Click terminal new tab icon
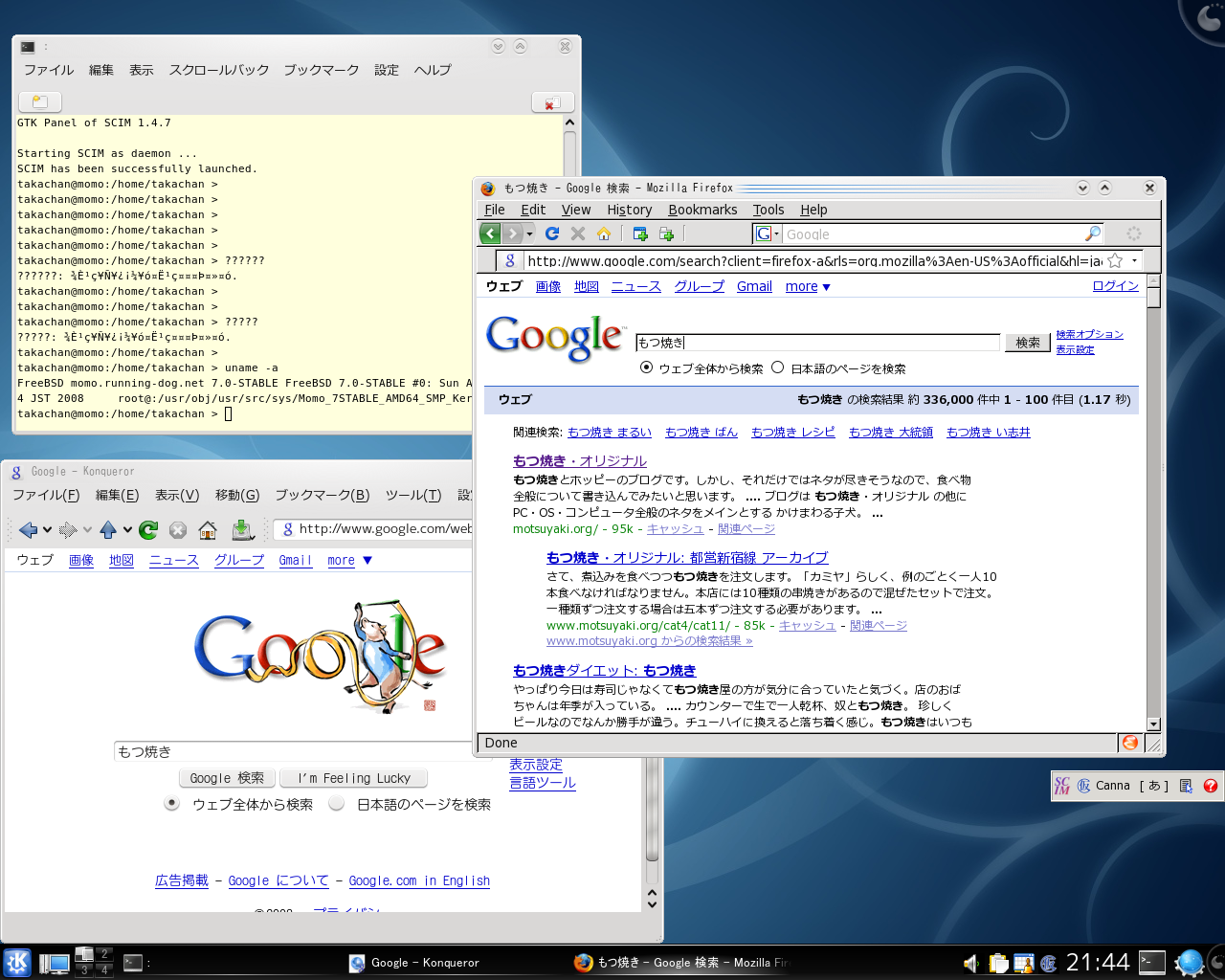This screenshot has height=980, width=1225. [40, 101]
